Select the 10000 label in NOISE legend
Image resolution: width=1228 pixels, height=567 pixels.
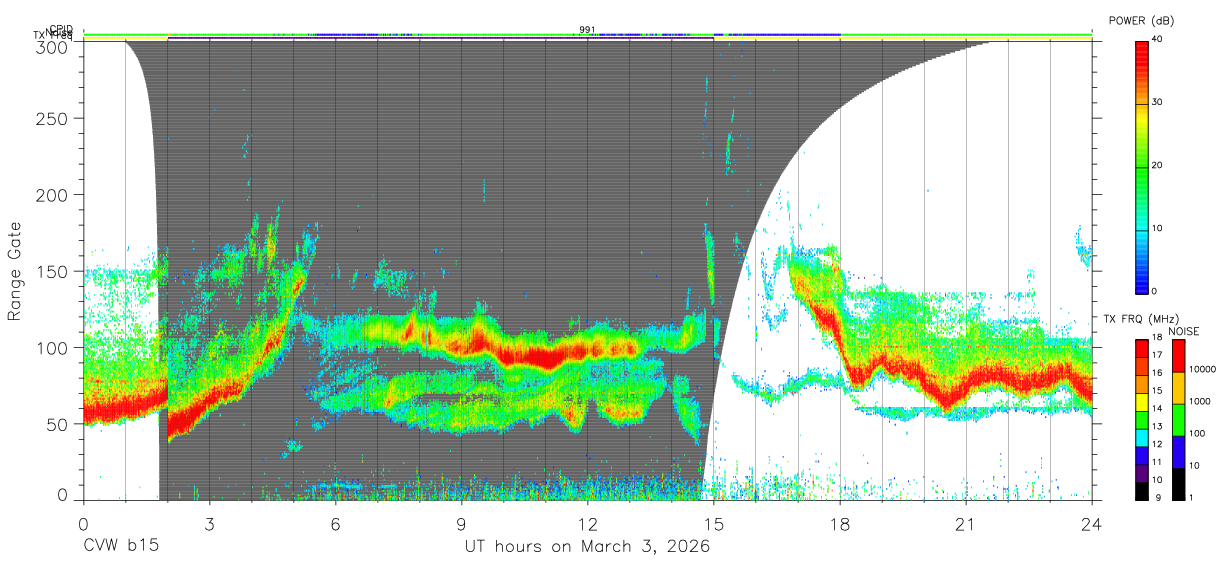[x=1203, y=370]
